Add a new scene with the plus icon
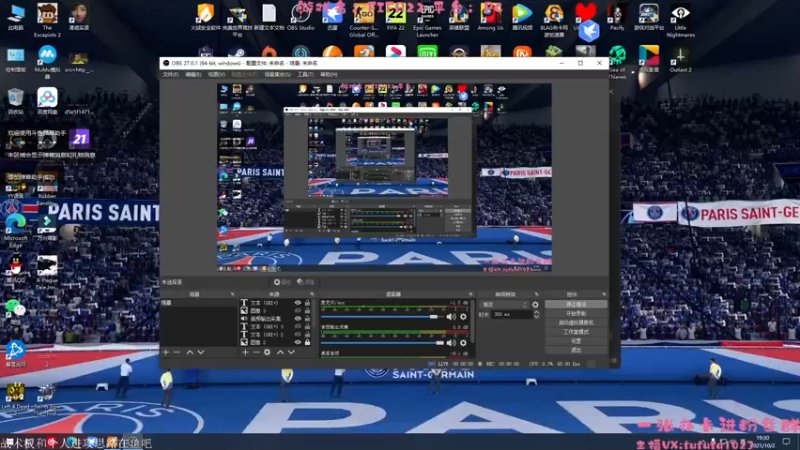The image size is (800, 450). point(166,352)
